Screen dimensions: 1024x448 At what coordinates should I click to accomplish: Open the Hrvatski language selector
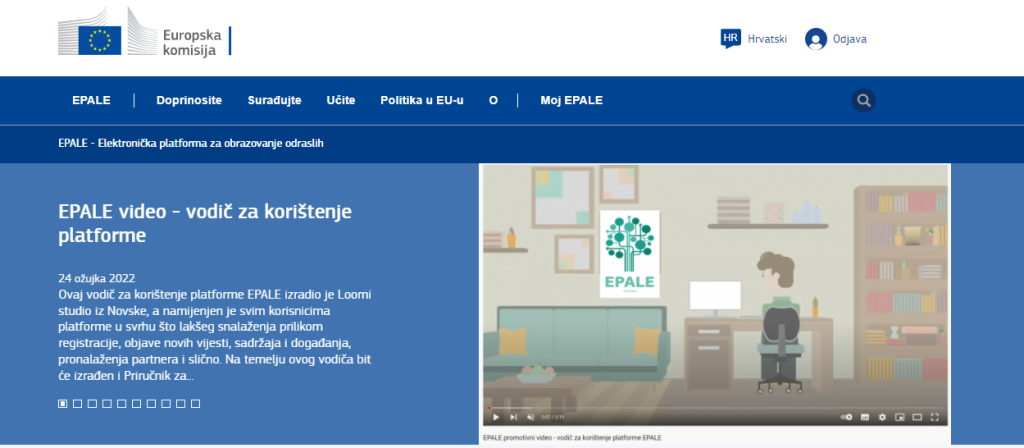coord(754,39)
